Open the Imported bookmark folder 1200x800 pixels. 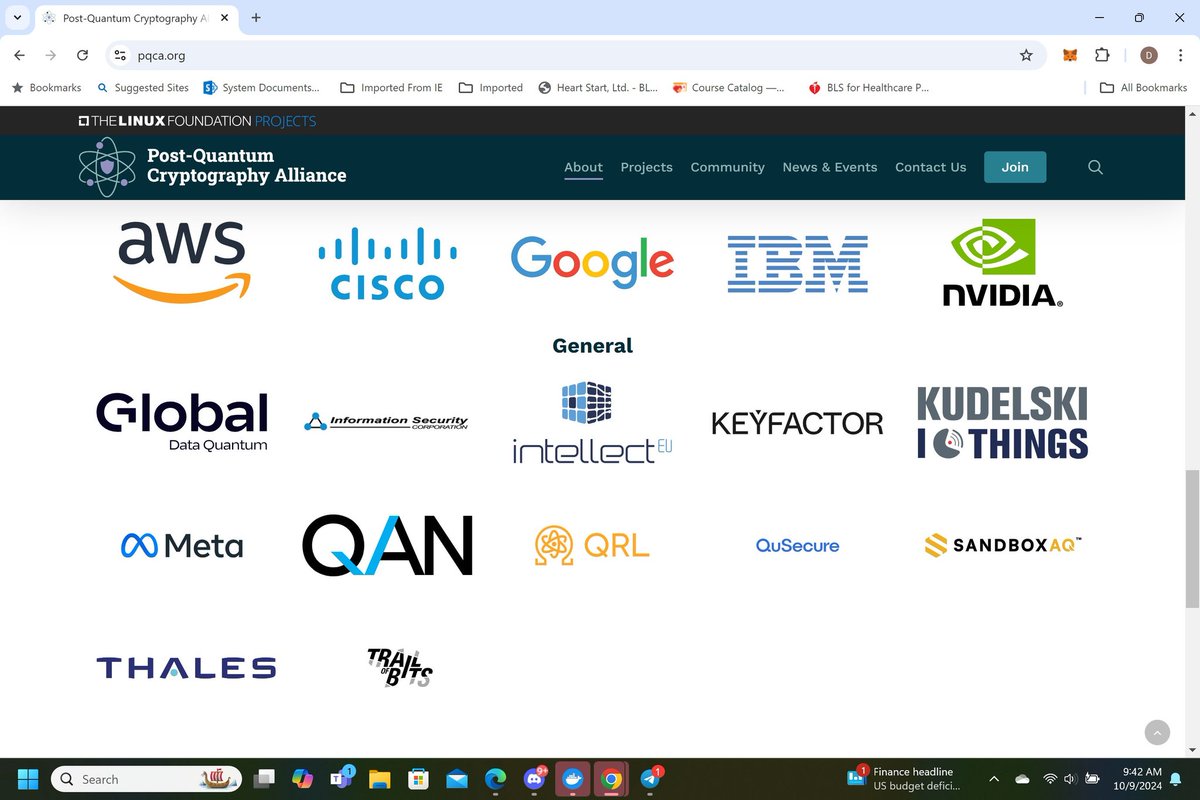pyautogui.click(x=490, y=88)
